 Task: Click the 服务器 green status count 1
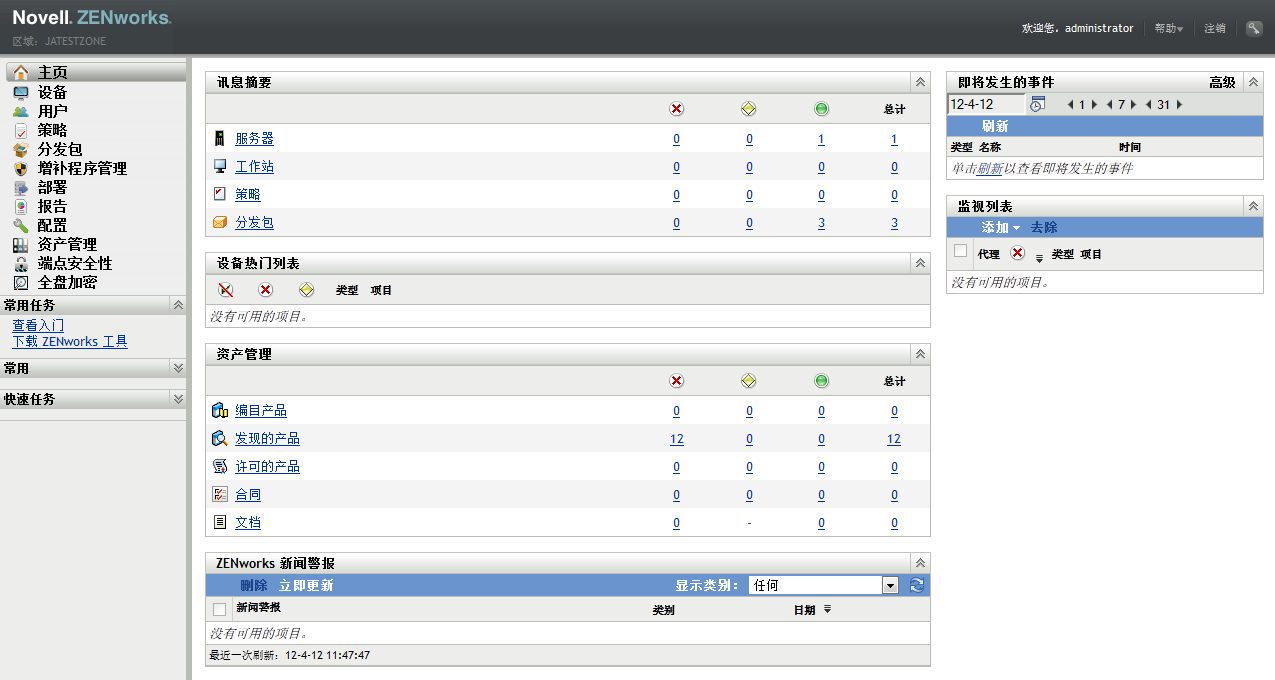click(x=821, y=139)
